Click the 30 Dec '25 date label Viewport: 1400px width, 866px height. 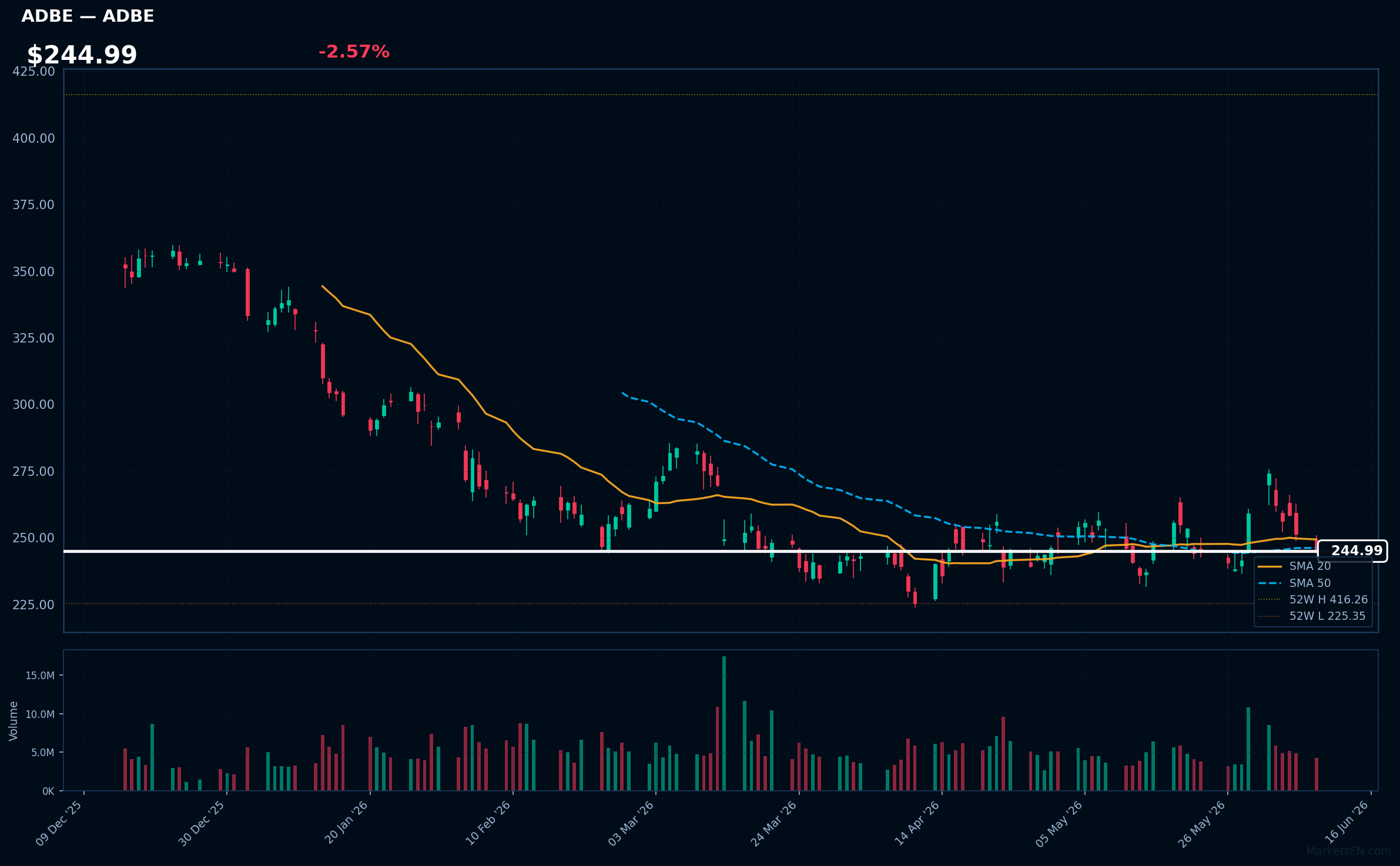click(202, 823)
